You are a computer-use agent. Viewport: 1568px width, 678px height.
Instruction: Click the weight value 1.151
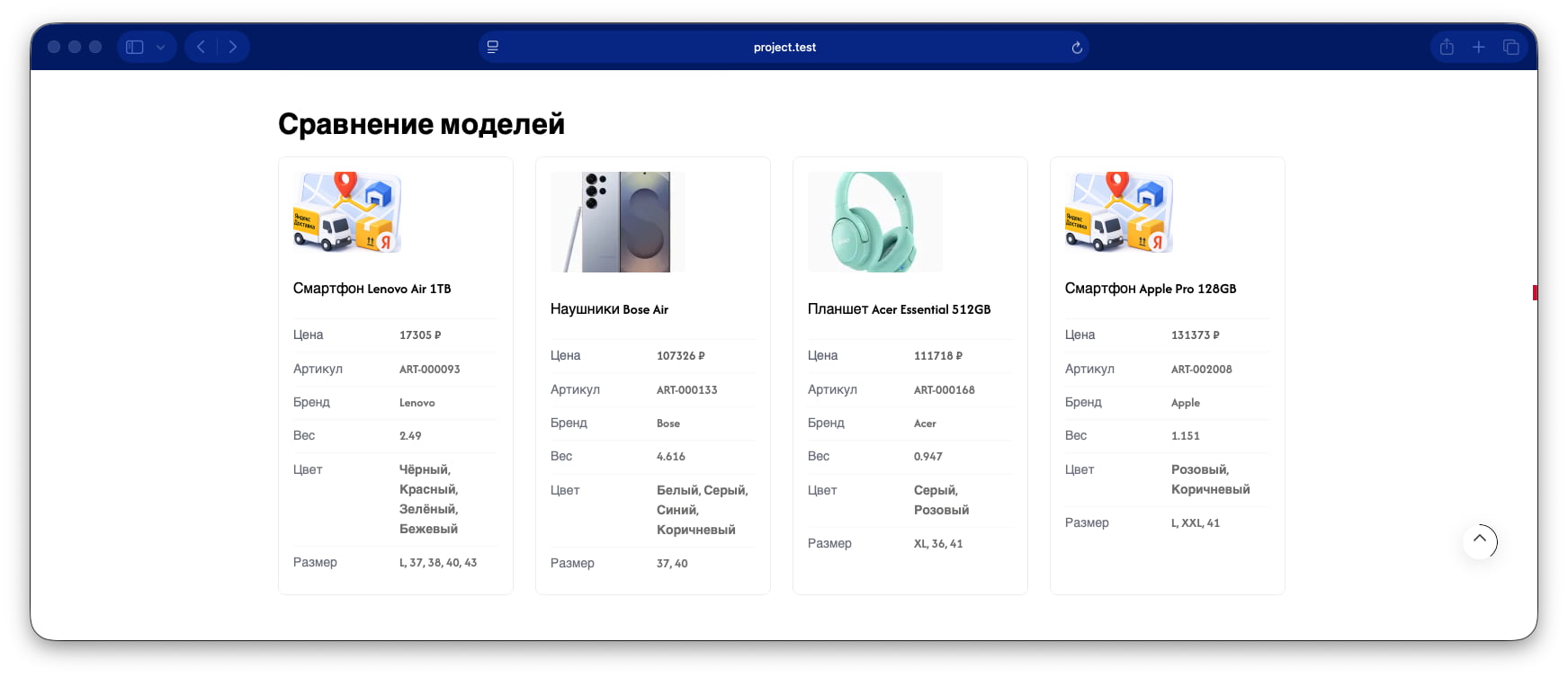tap(1186, 435)
